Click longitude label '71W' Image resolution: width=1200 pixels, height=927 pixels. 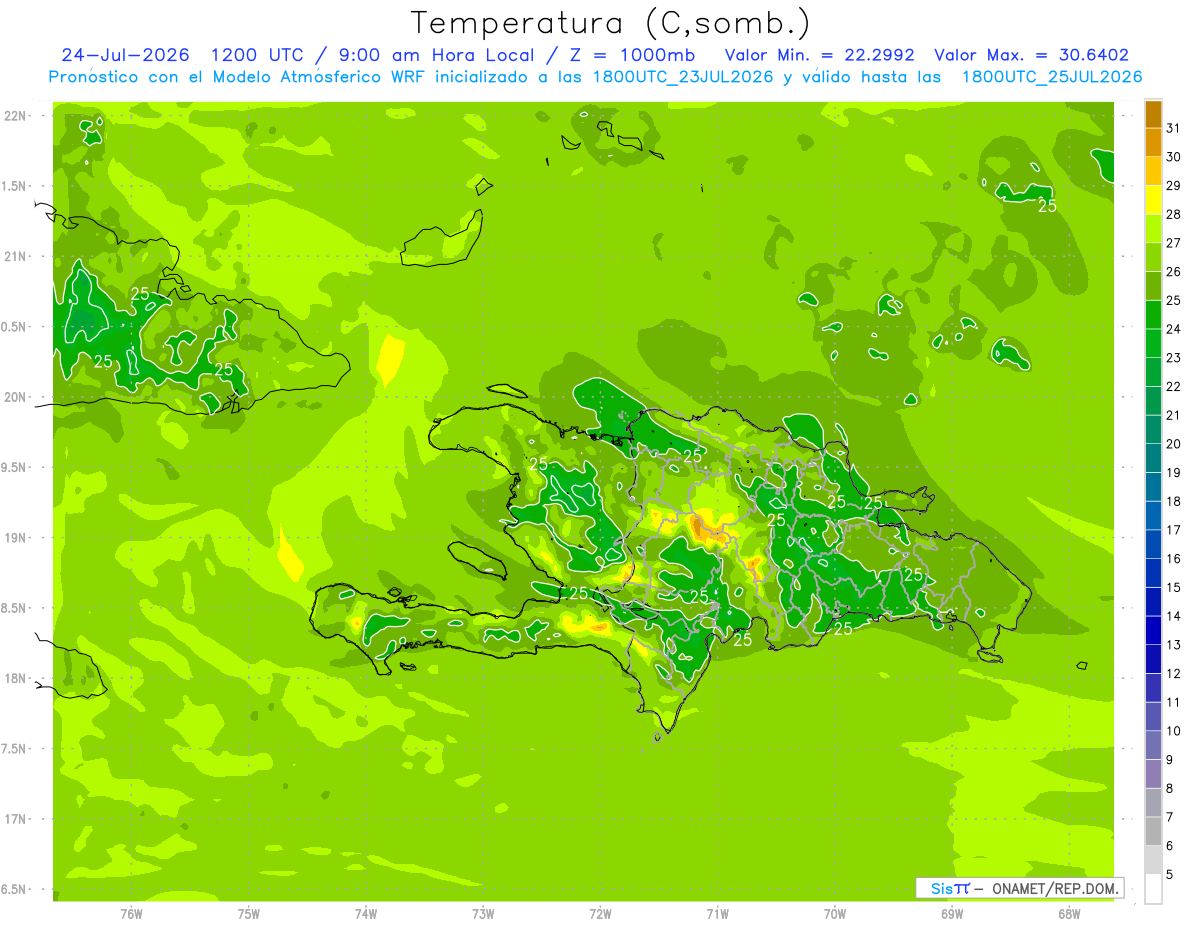(717, 913)
